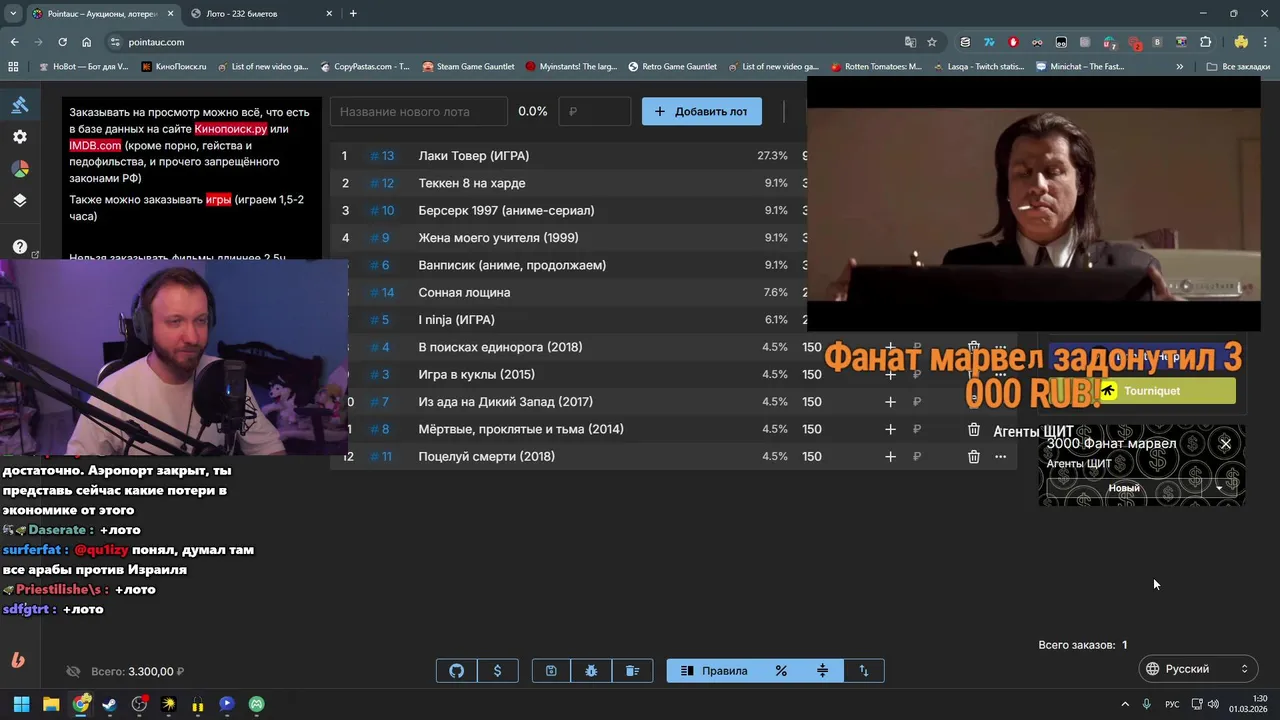Click the Новый button on donation card
Screen dimensions: 1280x720
tap(1124, 488)
